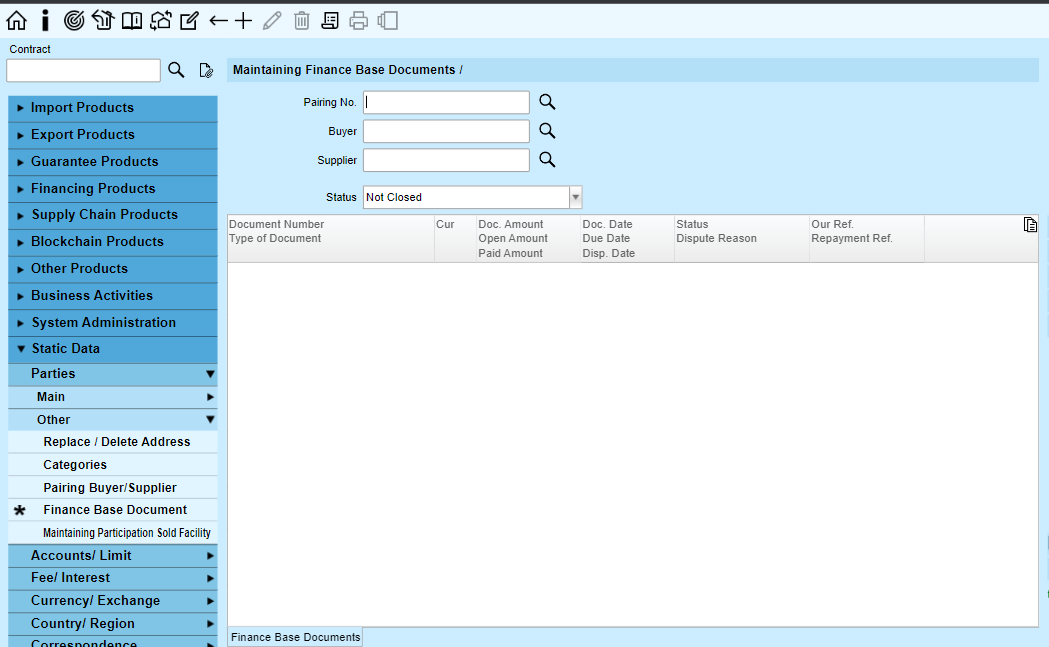Open the info icon in toolbar
Viewport: 1049px width, 647px height.
tap(45, 21)
